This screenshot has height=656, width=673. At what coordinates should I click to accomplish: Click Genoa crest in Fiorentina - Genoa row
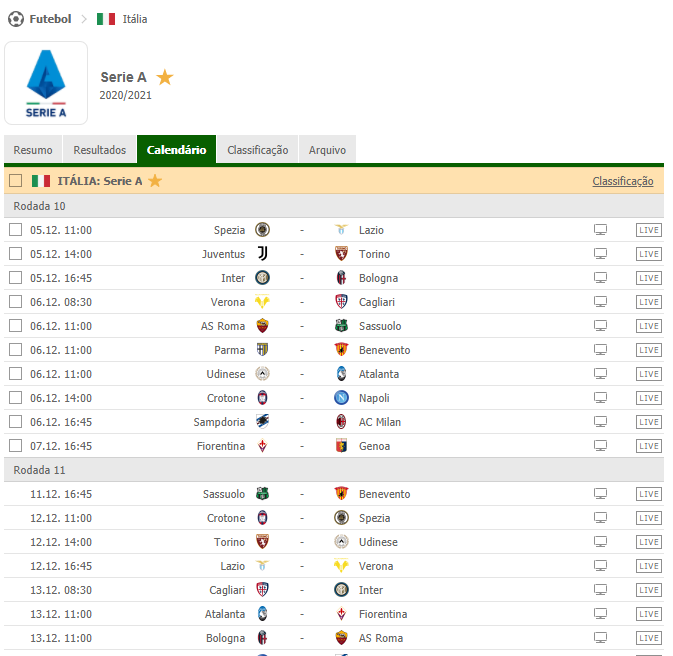tap(341, 446)
